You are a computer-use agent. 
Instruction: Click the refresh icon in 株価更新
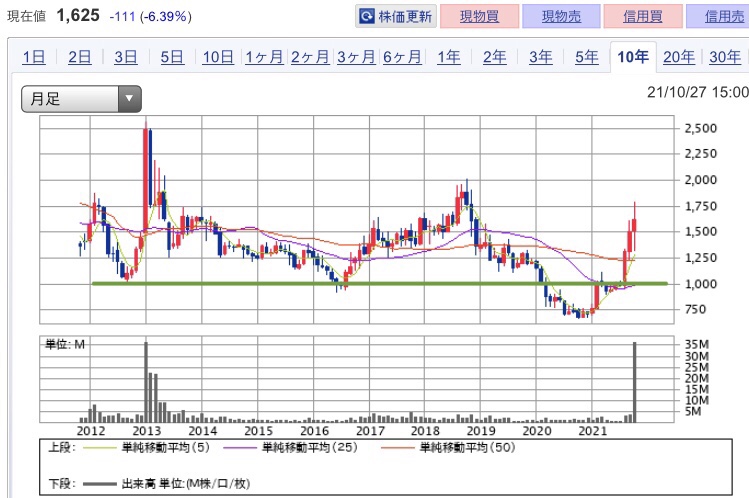367,17
